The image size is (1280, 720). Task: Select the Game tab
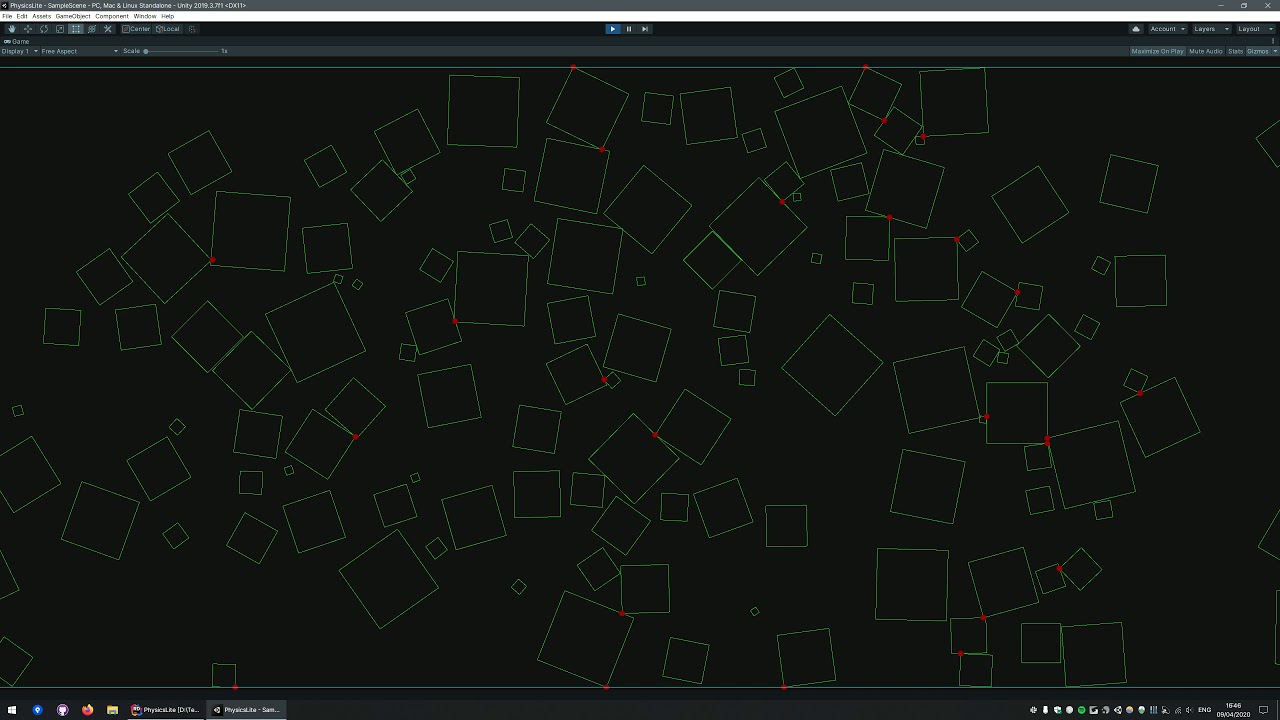tap(17, 41)
